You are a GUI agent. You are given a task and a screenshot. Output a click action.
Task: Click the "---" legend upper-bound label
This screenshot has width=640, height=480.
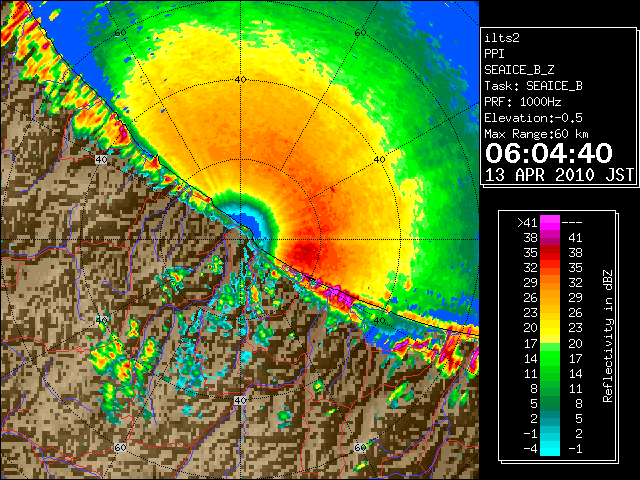pos(571,223)
